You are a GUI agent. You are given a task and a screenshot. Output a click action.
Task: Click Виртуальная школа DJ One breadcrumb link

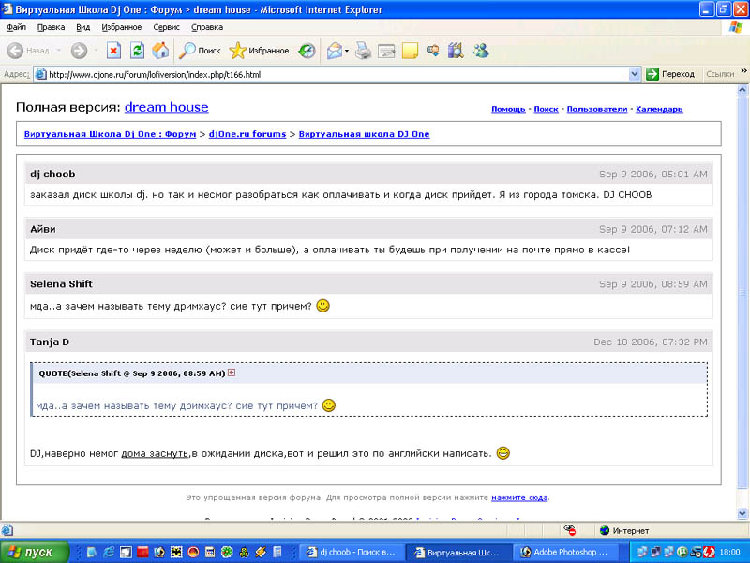364,134
